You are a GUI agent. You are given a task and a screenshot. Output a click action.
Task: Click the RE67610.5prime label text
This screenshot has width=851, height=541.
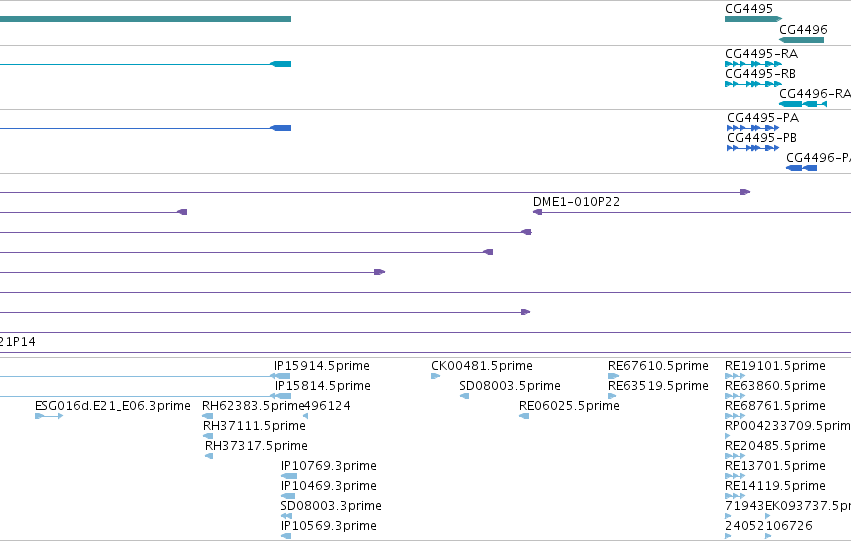pyautogui.click(x=658, y=366)
